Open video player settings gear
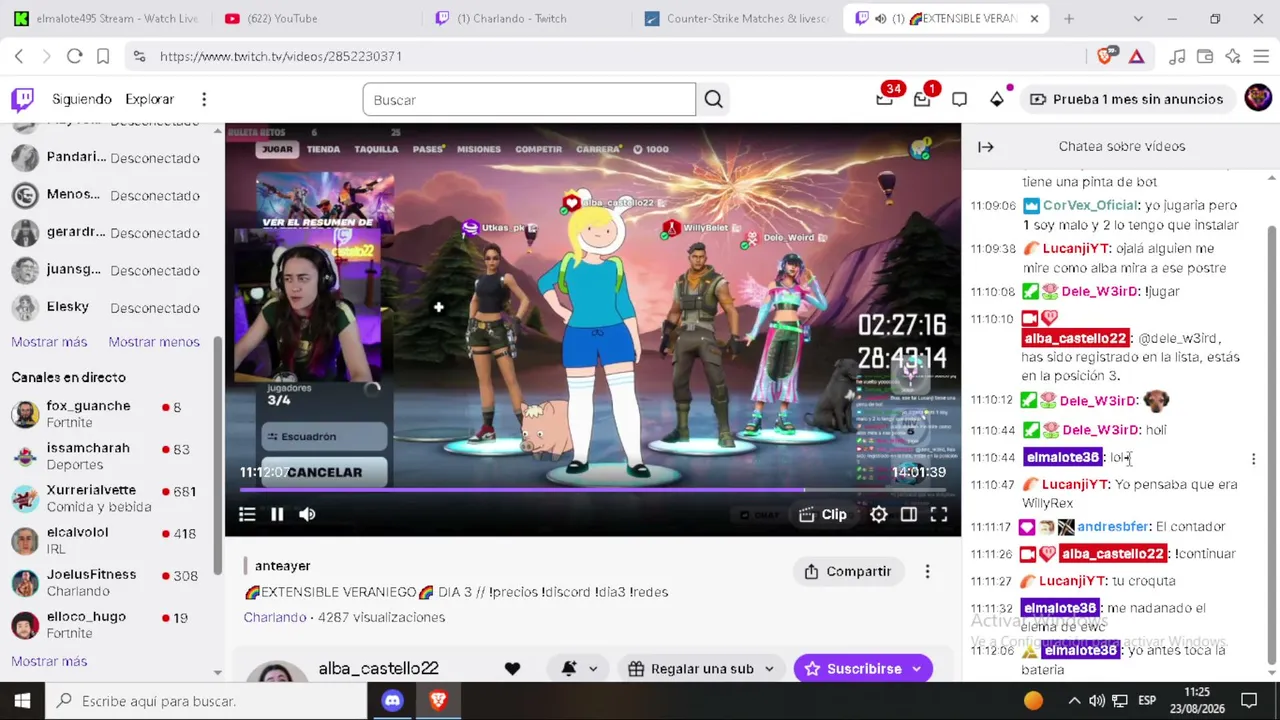Image resolution: width=1280 pixels, height=720 pixels. 878,514
